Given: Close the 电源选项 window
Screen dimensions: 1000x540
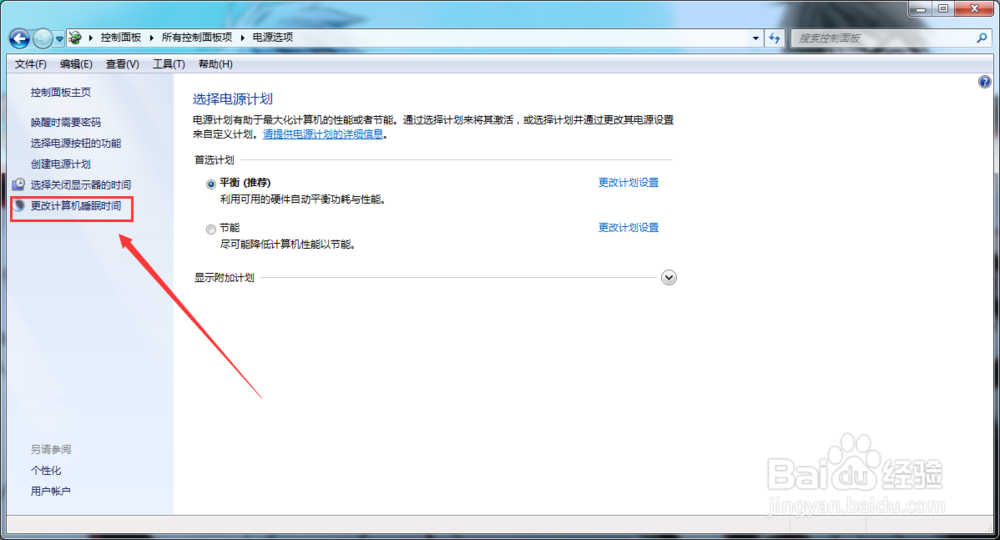Looking at the screenshot, I should coord(974,9).
